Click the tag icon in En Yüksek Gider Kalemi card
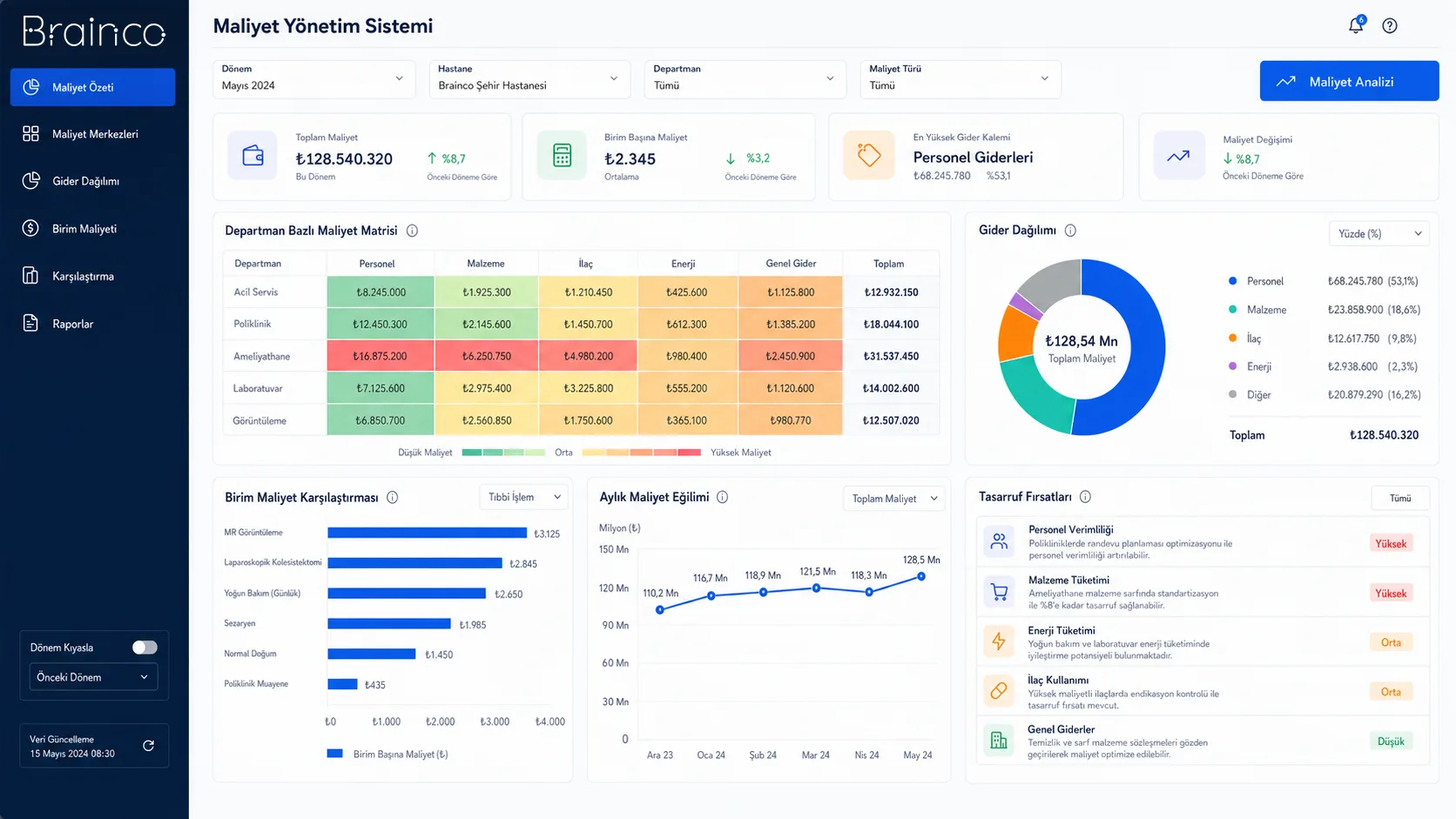The image size is (1456, 819). [869, 156]
